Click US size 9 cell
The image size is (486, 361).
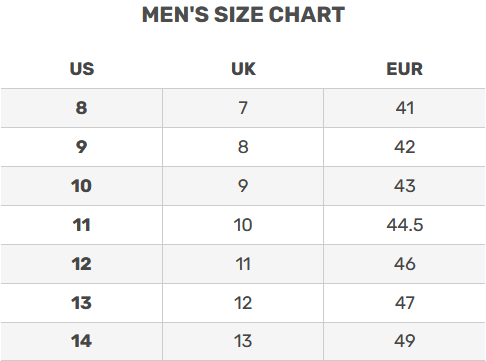tap(82, 147)
